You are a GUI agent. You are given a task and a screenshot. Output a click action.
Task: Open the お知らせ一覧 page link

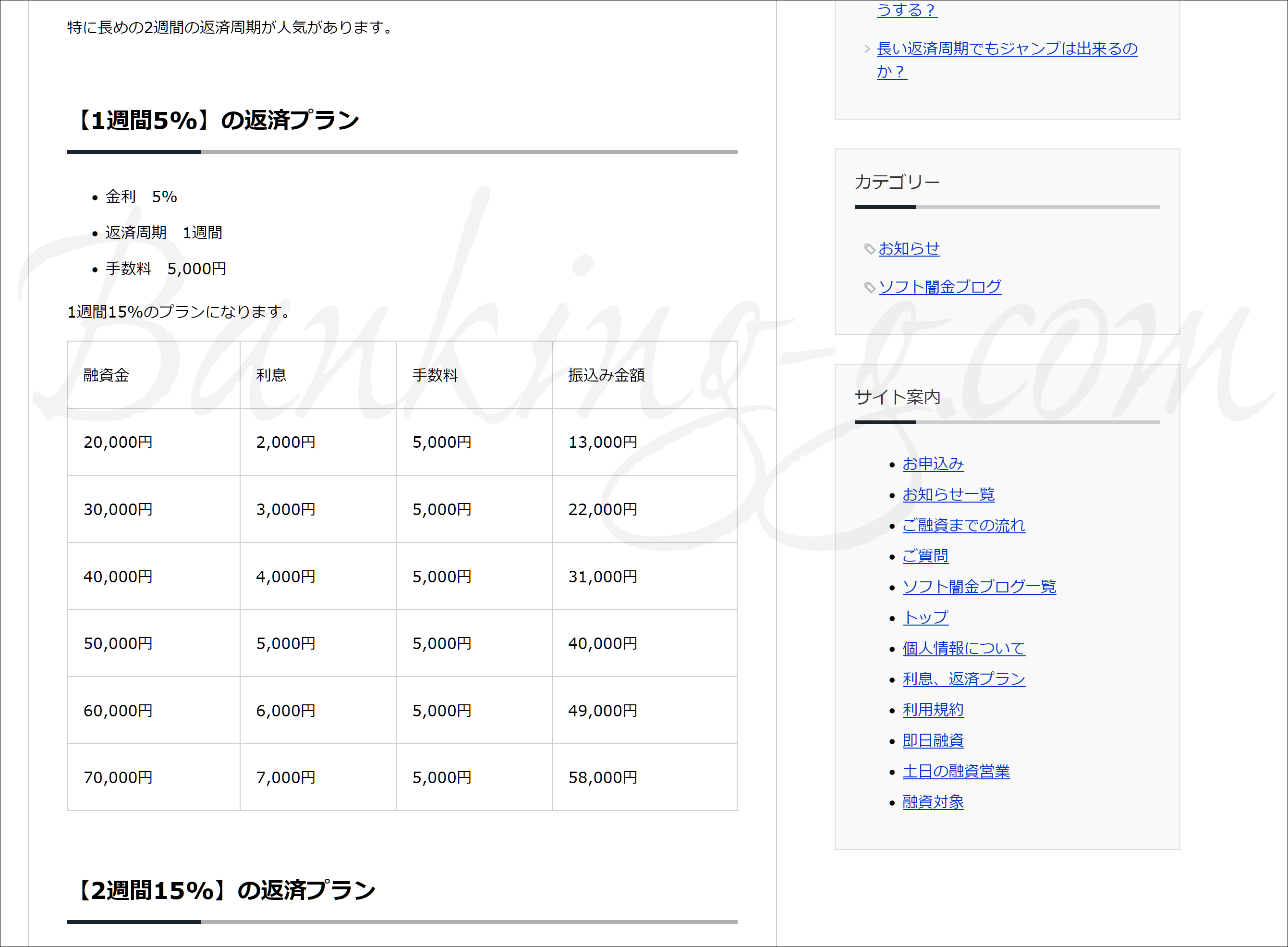click(x=948, y=495)
